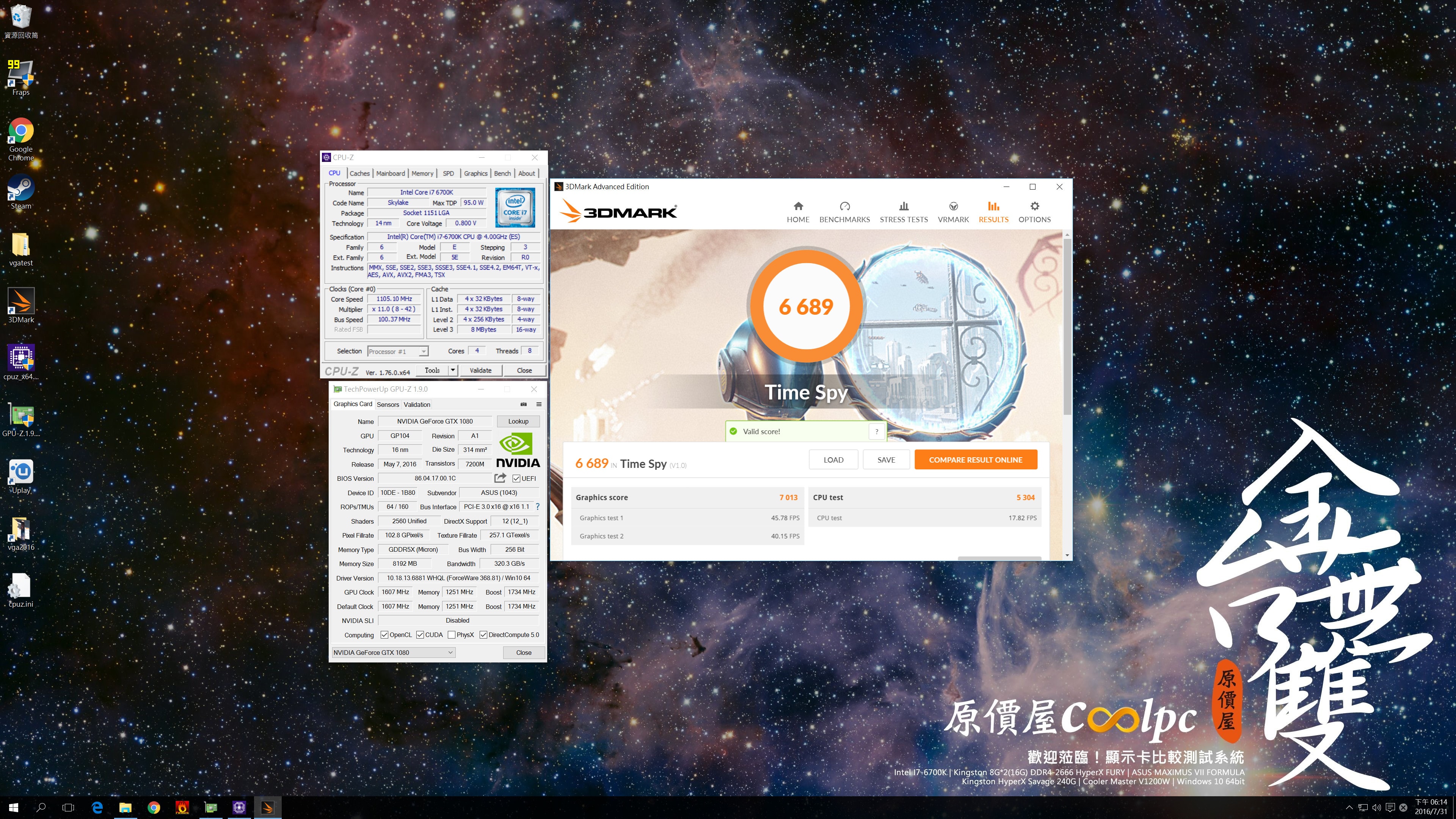Switch to the Memory tab in CPU-Z
Image resolution: width=1456 pixels, height=819 pixels.
point(422,174)
